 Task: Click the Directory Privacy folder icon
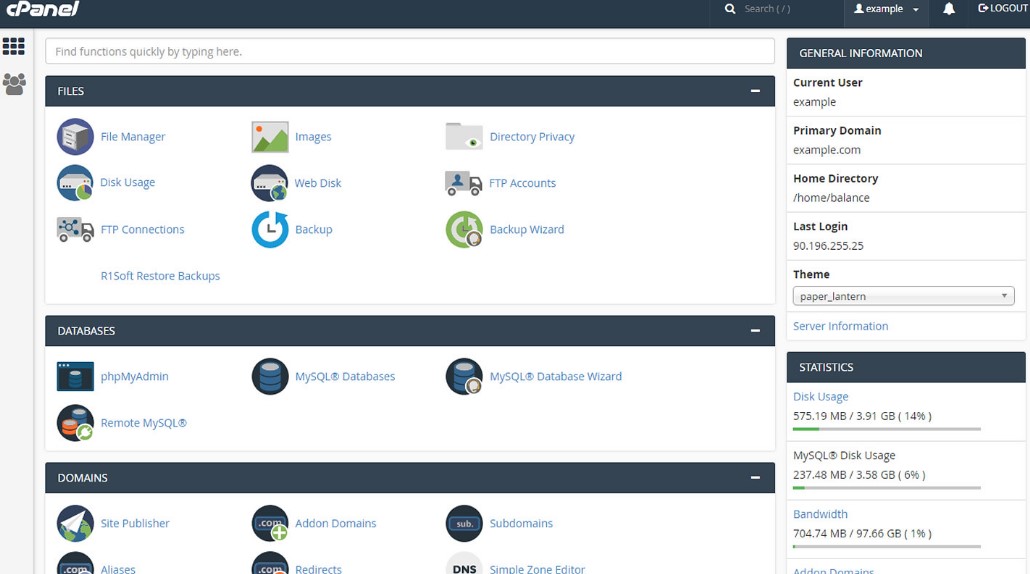tap(464, 137)
